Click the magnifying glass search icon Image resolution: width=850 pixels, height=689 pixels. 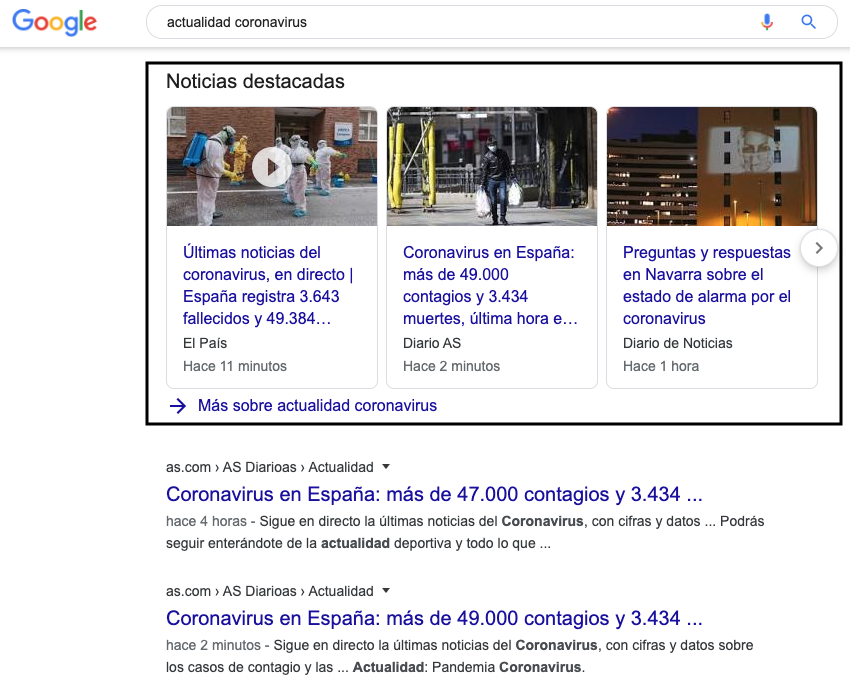pos(806,22)
